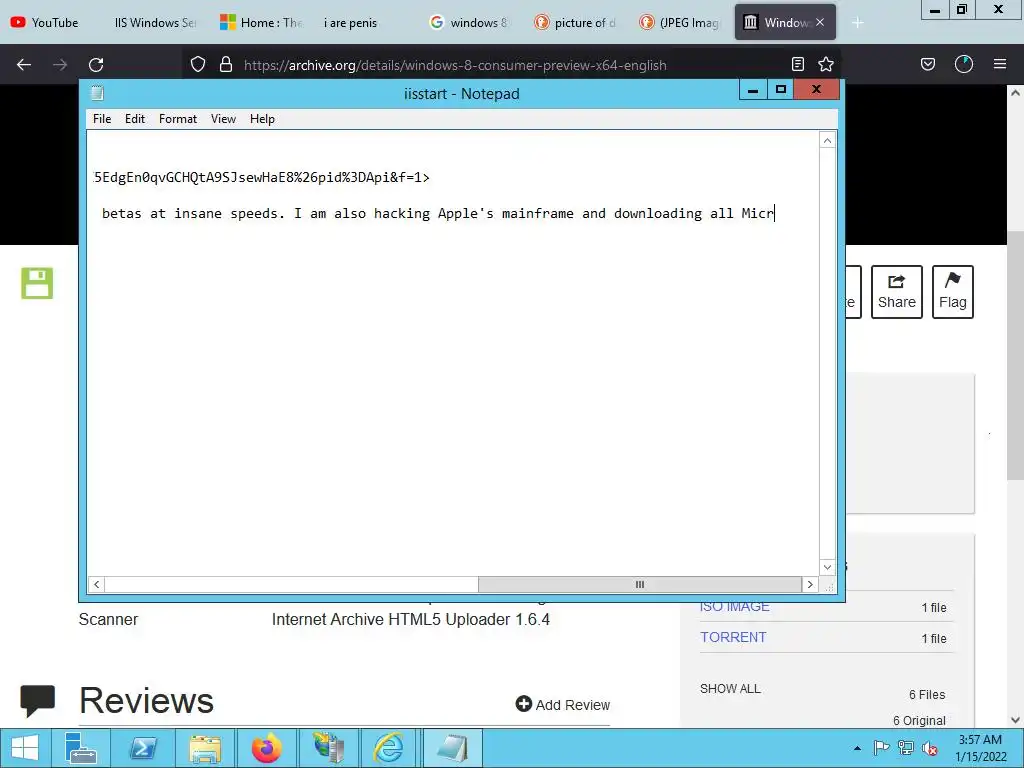Click Notepad title bar document icon

coord(97,93)
